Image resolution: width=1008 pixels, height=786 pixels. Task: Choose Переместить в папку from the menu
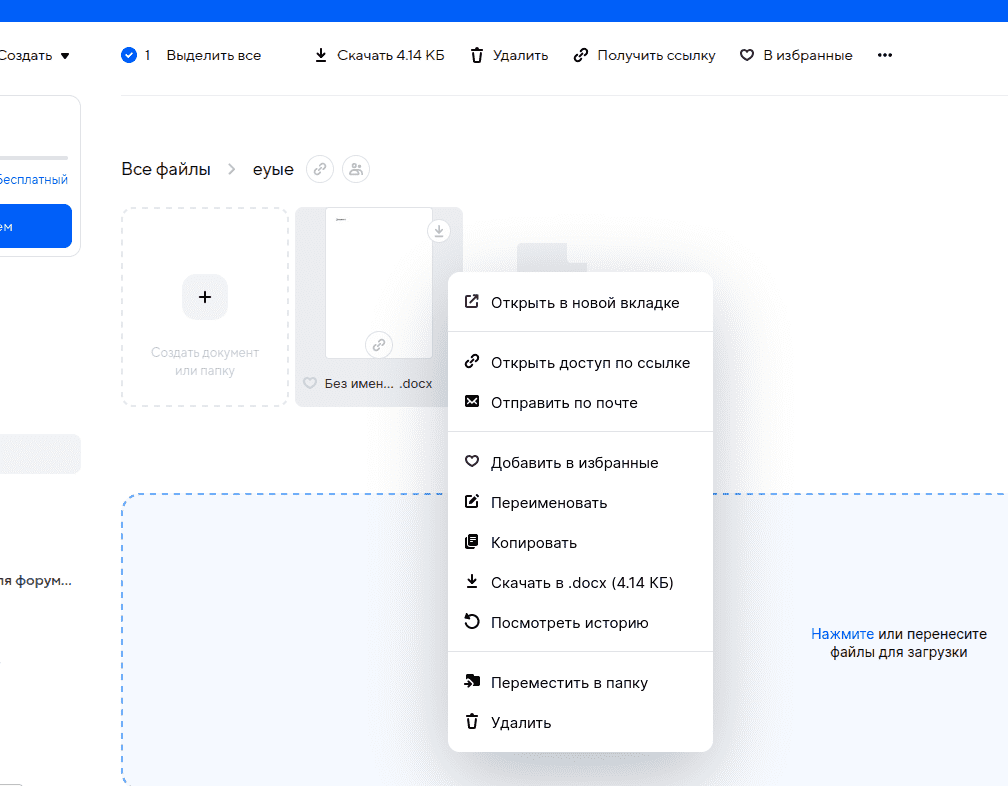[x=568, y=682]
